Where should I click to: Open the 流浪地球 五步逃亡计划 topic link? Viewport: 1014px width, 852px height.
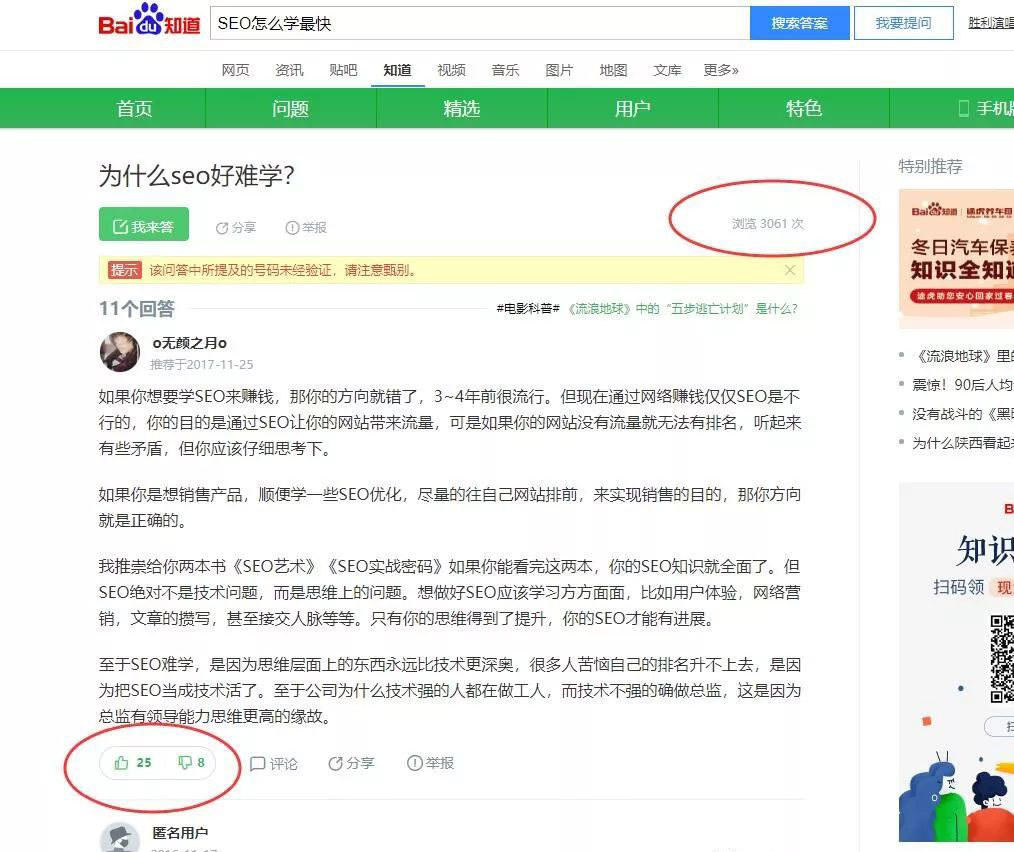pos(682,309)
